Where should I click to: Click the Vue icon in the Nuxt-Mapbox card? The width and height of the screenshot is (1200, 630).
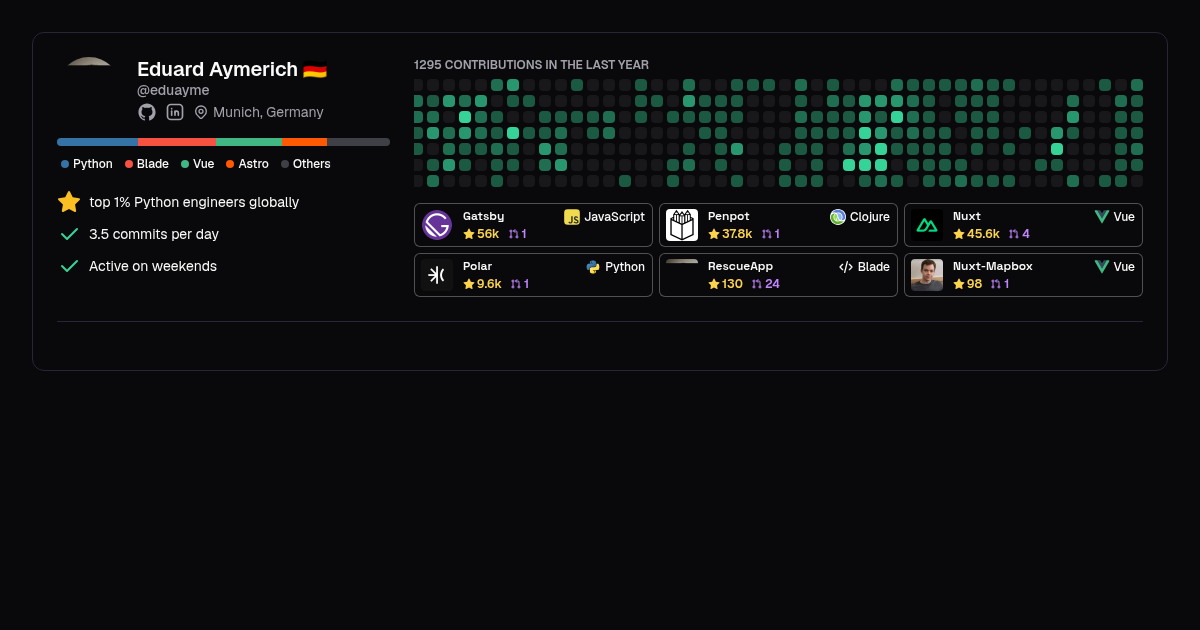coord(1102,267)
